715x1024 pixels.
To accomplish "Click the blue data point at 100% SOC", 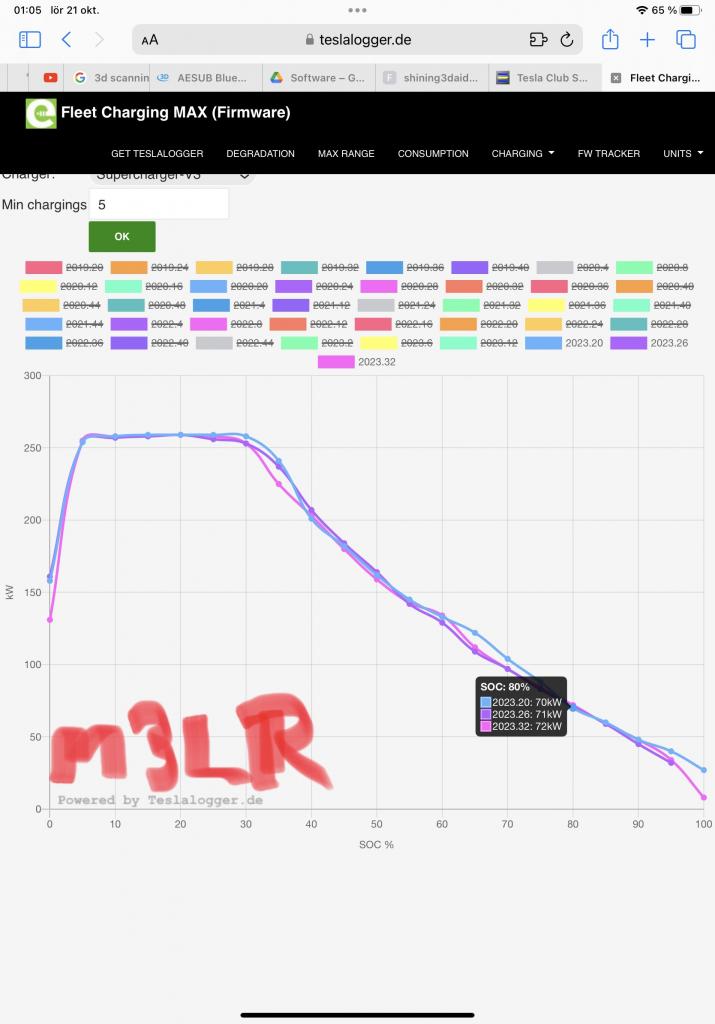I will (703, 770).
